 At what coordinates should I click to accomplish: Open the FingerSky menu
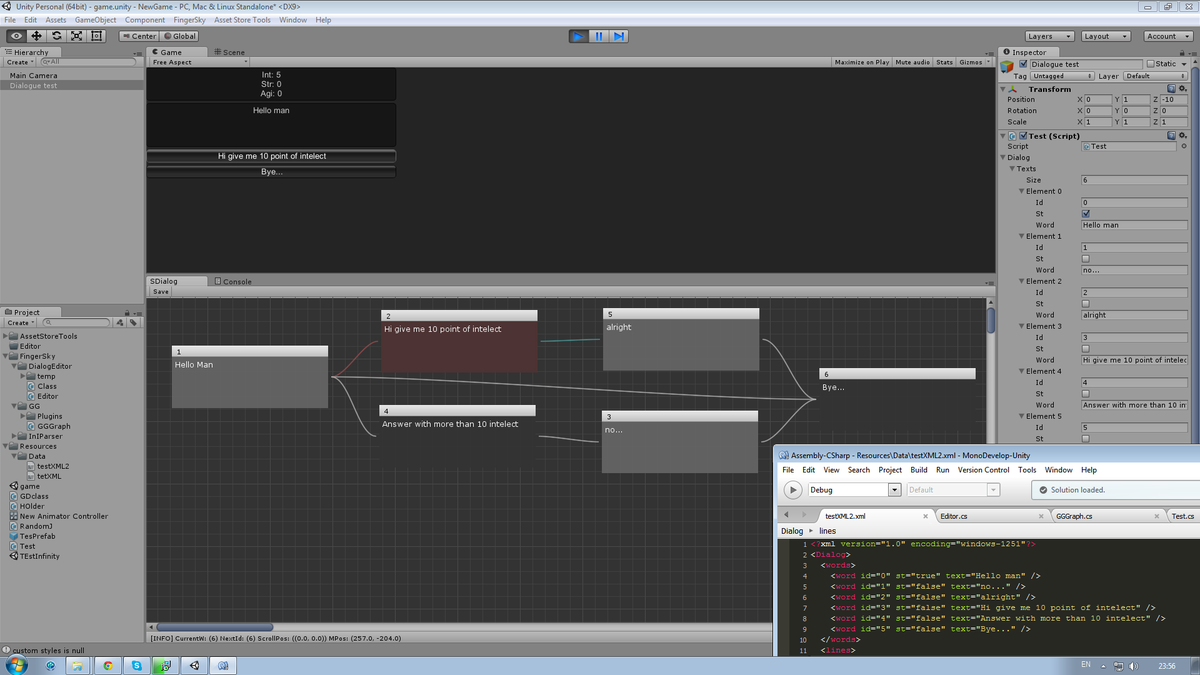[x=189, y=20]
